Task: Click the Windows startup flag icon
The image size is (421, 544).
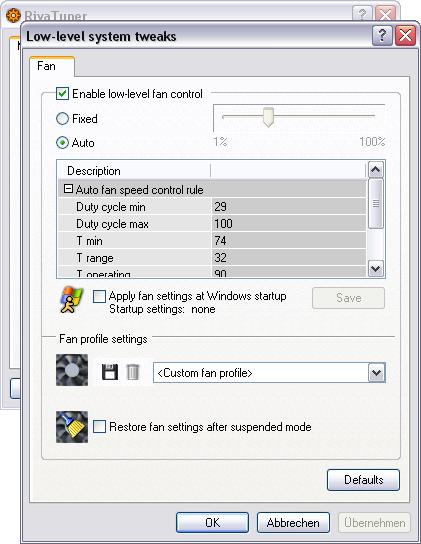Action: 72,299
